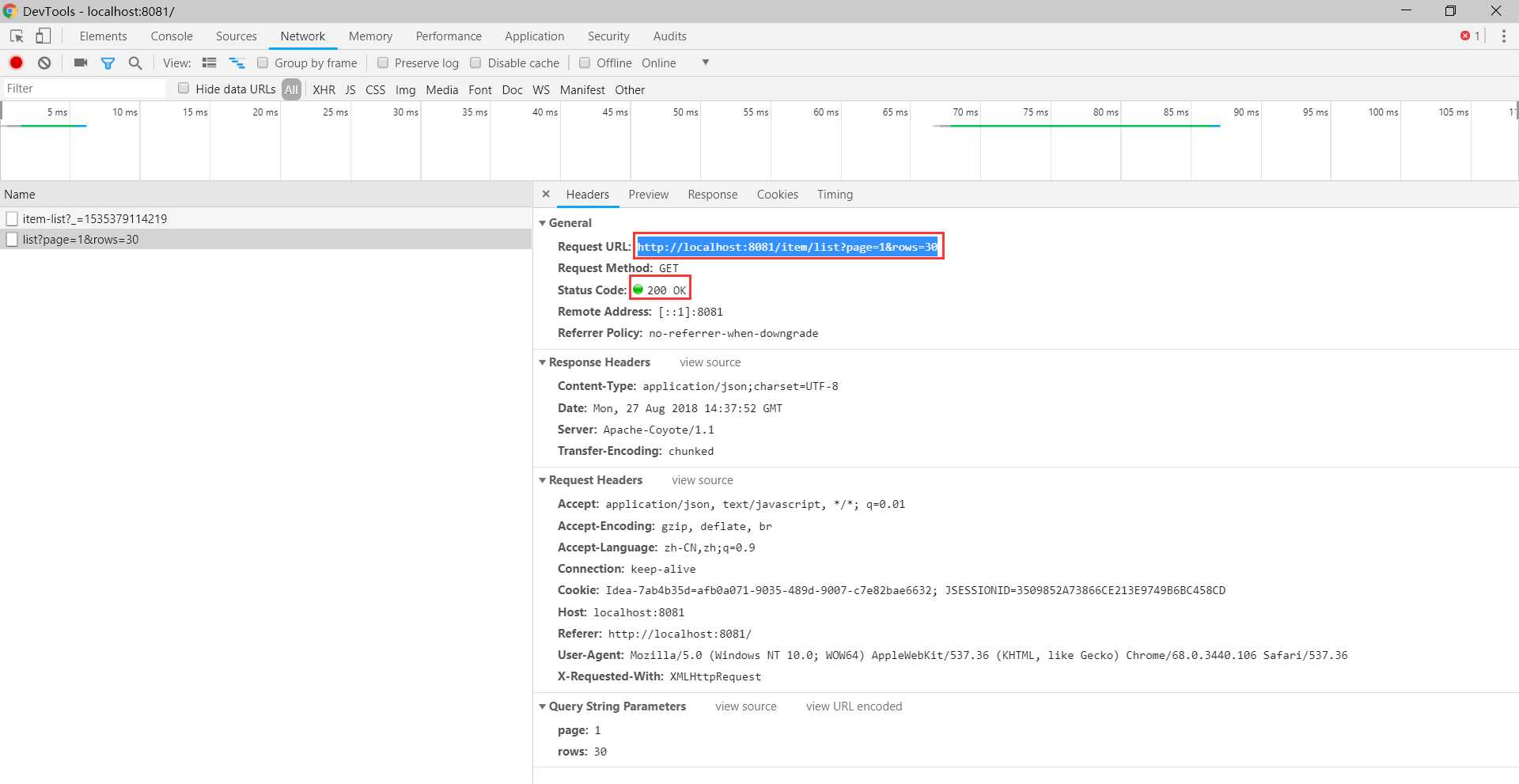
Task: Enable Preserve log checkbox
Action: (383, 62)
